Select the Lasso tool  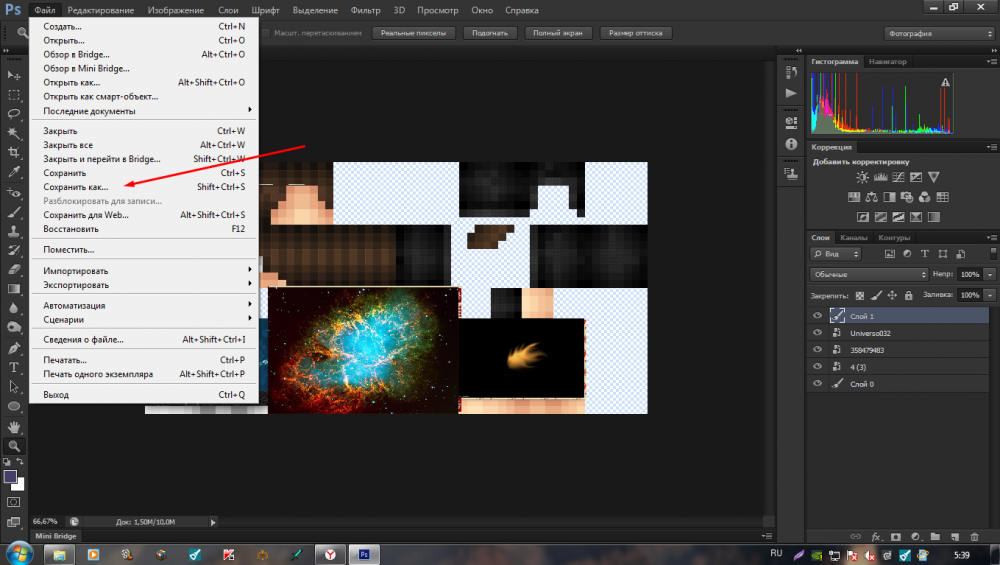tap(14, 113)
